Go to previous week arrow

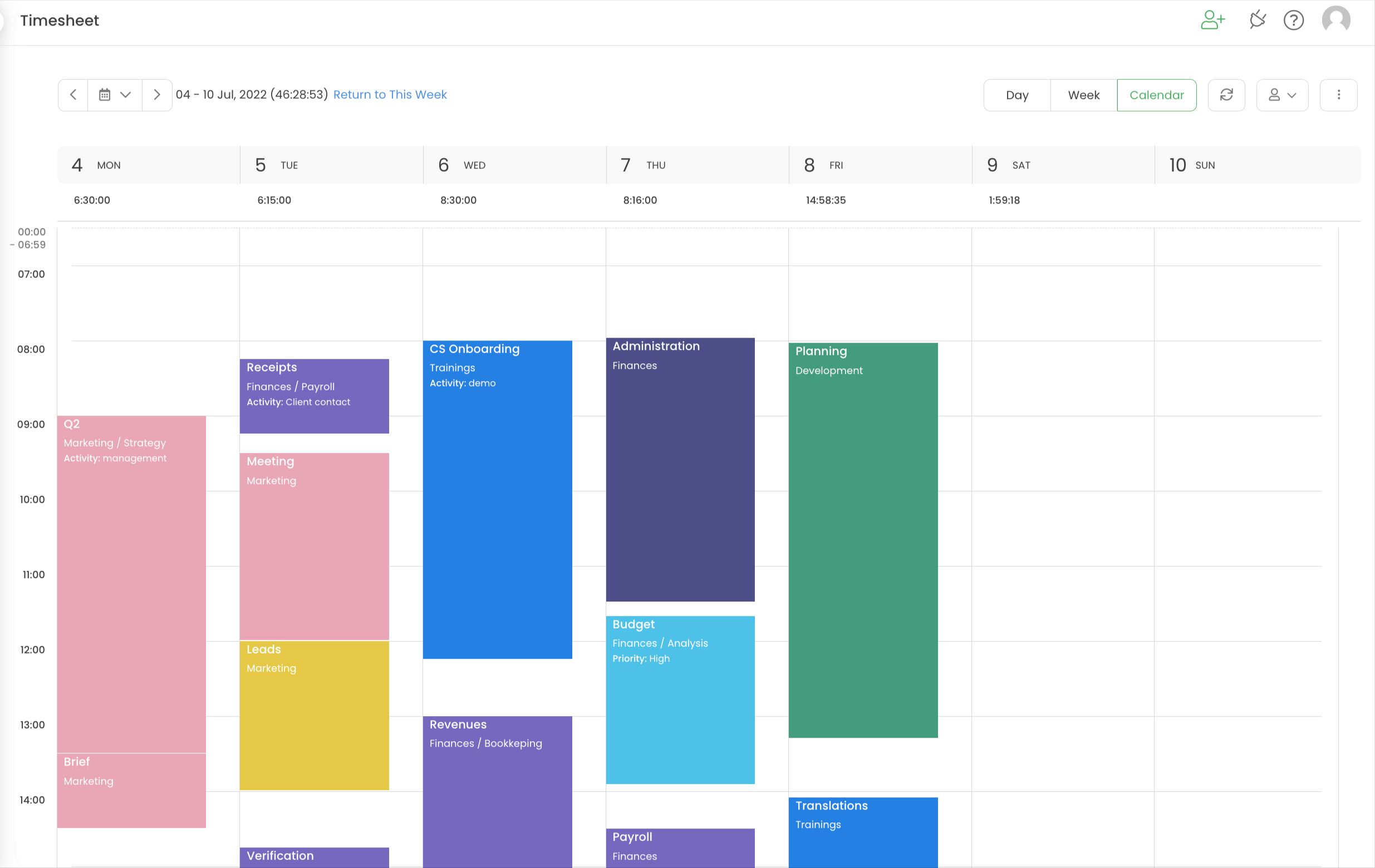[73, 95]
